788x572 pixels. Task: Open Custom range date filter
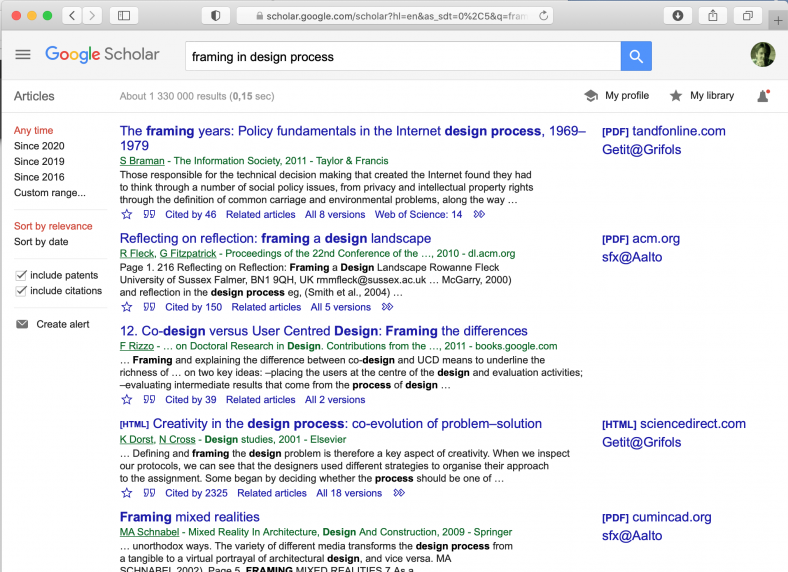[x=50, y=193]
